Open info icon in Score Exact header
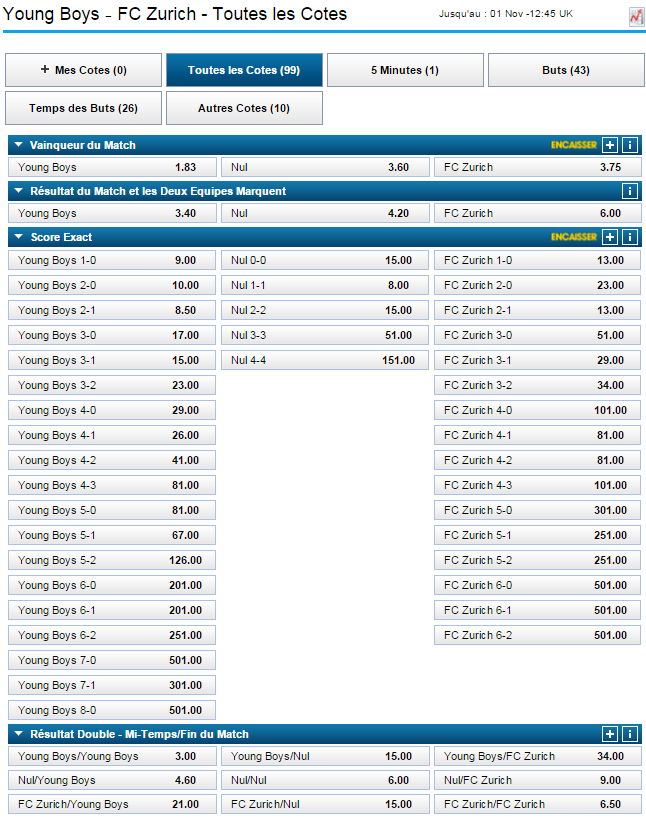This screenshot has height=818, width=646. pos(630,237)
